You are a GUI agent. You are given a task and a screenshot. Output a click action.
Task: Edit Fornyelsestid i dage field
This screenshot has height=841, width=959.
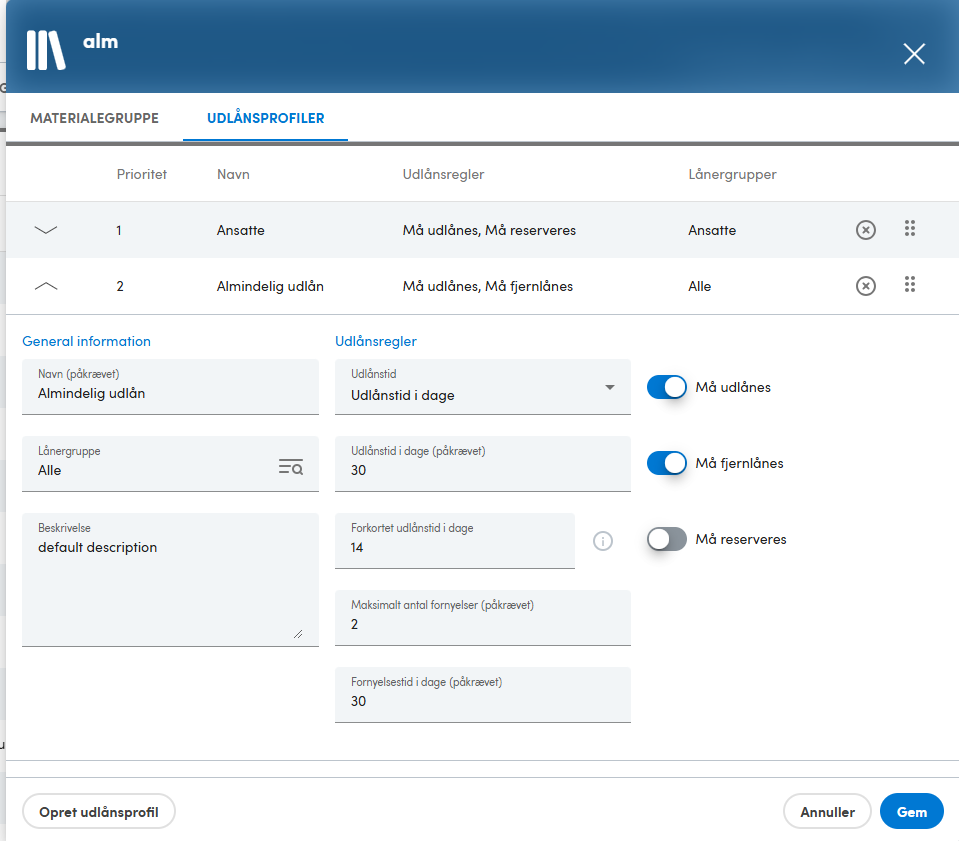483,695
